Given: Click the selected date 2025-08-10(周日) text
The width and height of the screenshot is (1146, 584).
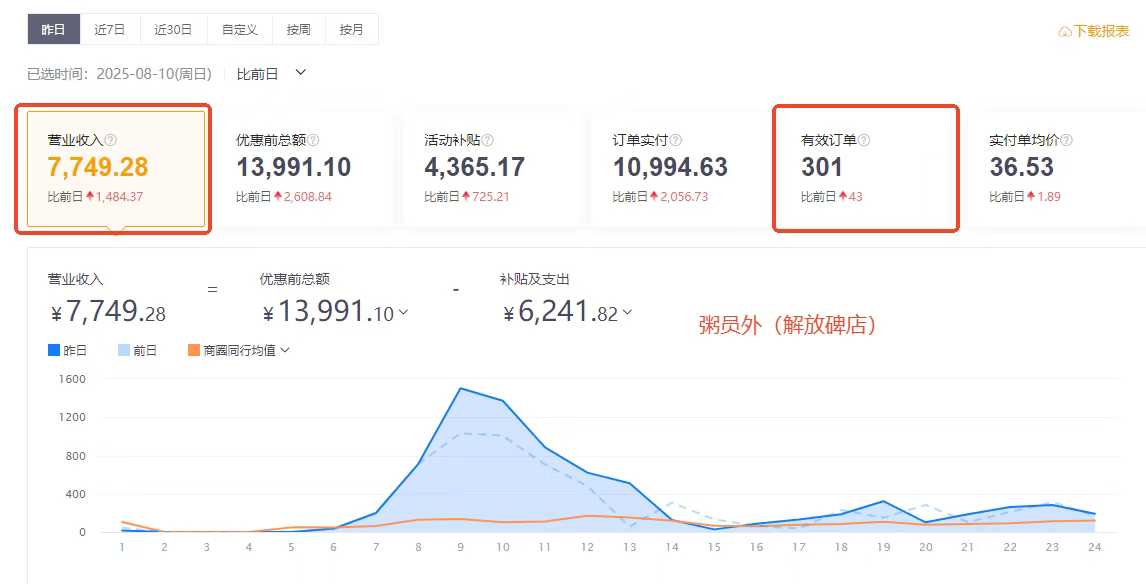Looking at the screenshot, I should pos(153,74).
